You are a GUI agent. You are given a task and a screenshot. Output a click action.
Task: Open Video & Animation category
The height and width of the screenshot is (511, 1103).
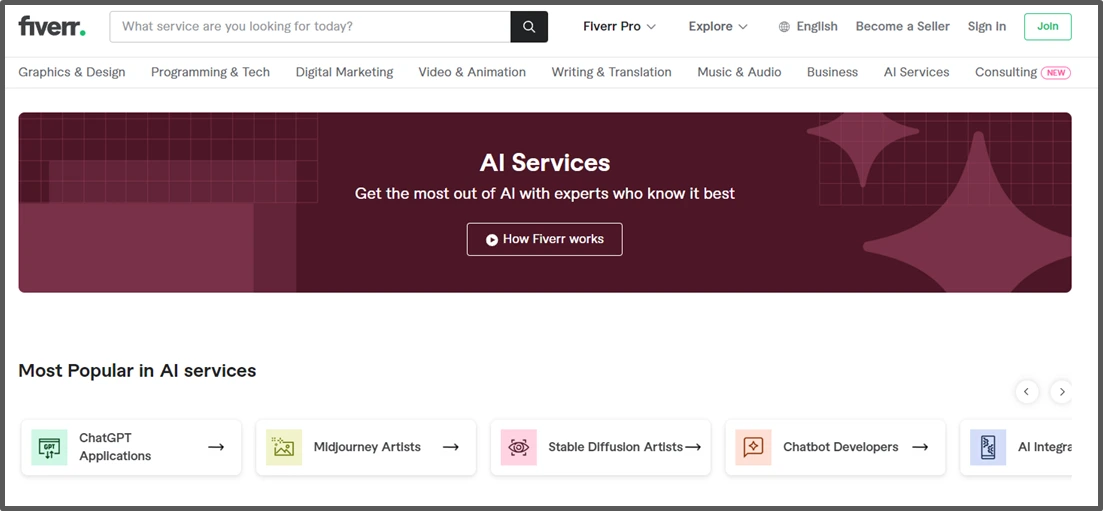tap(472, 72)
